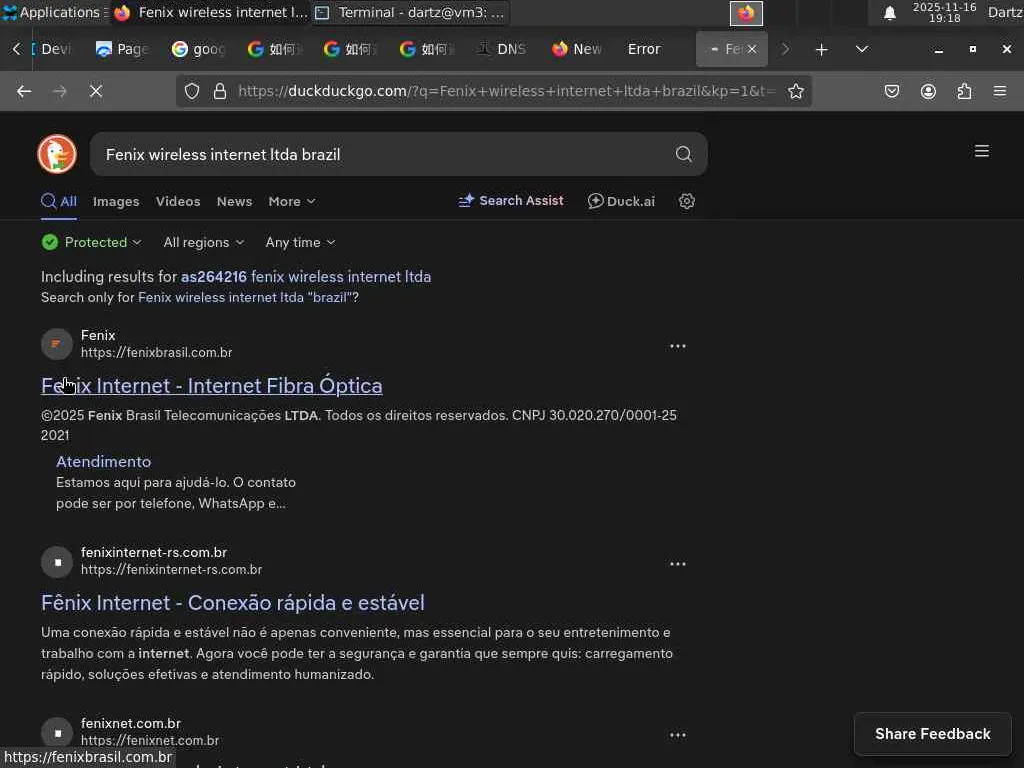
Task: Stop page loading with the X button
Action: (96, 91)
